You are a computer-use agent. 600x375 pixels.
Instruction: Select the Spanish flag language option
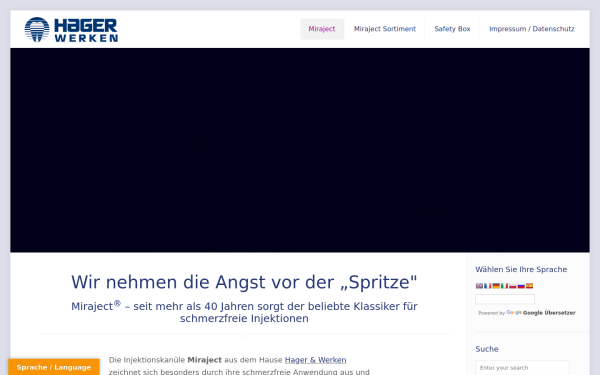[530, 286]
